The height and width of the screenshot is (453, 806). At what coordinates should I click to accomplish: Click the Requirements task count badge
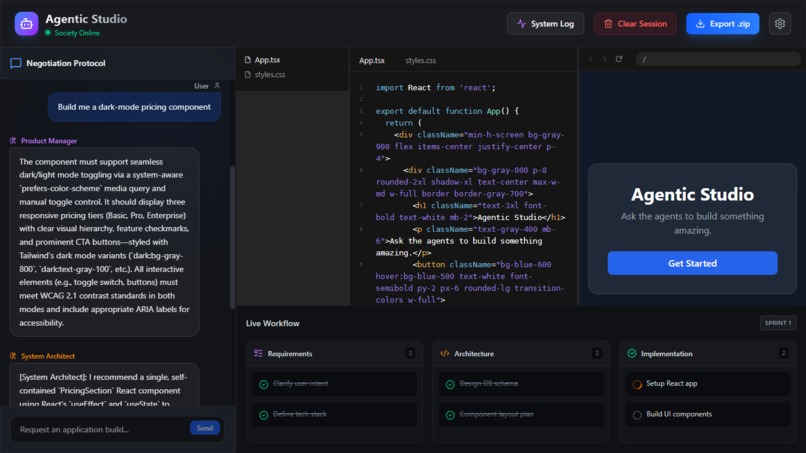[410, 353]
